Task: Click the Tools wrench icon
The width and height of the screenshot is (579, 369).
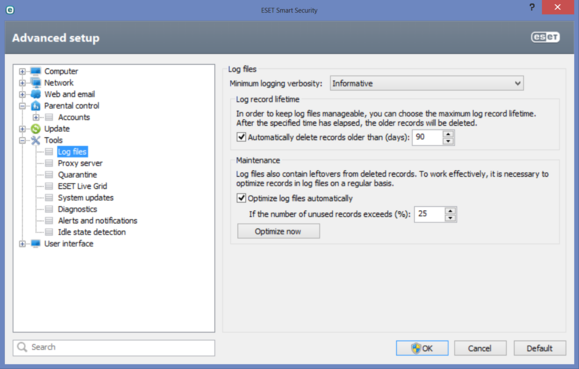Action: [35, 140]
